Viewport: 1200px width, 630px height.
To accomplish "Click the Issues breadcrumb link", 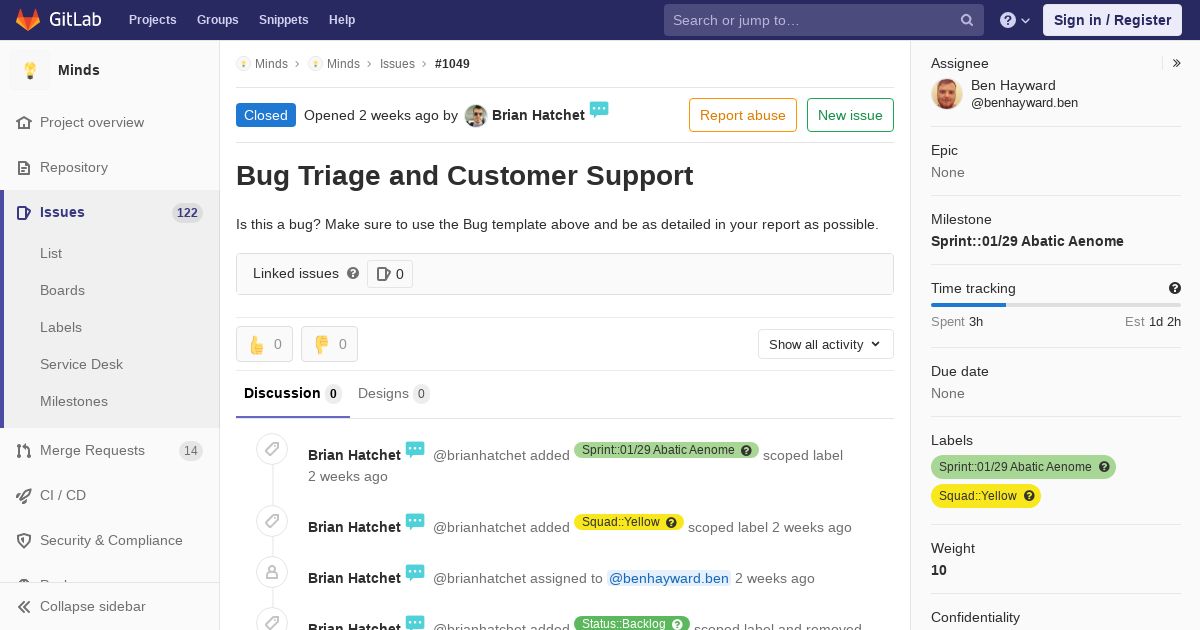I will click(397, 64).
